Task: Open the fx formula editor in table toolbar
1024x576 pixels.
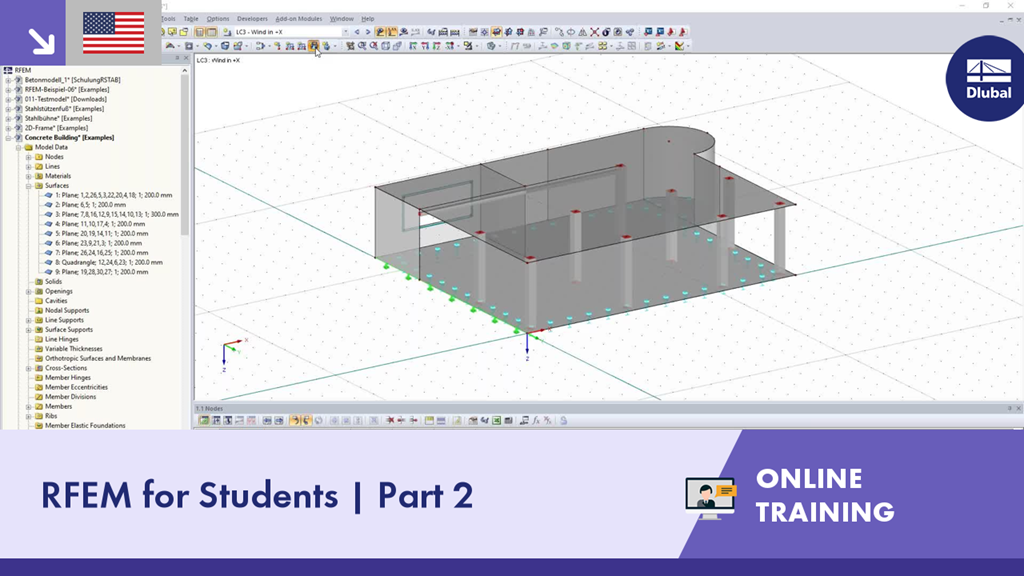Action: (x=536, y=421)
